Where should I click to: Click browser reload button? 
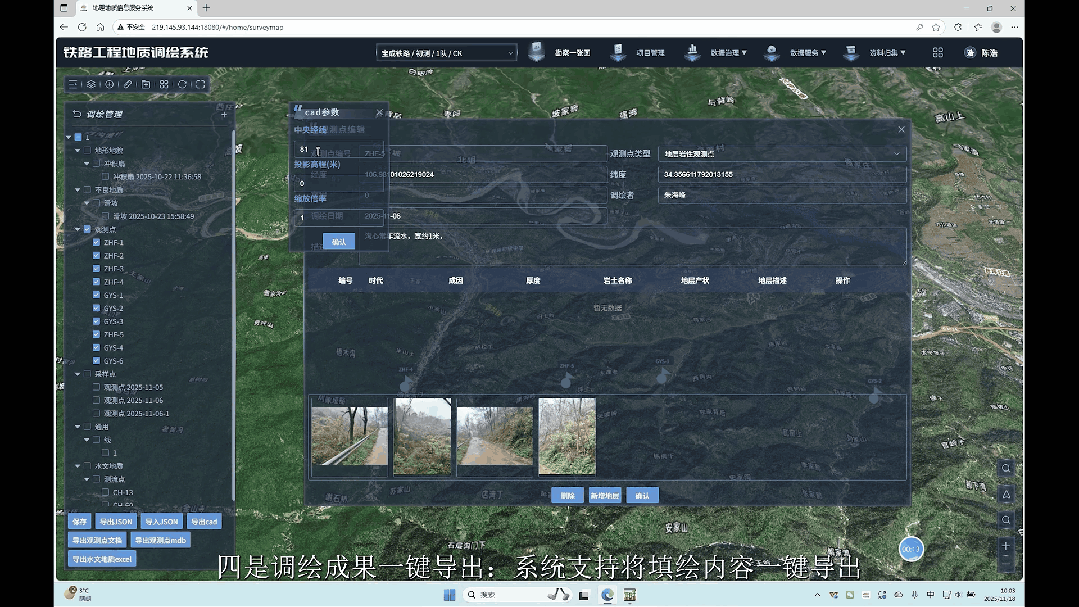tap(82, 27)
